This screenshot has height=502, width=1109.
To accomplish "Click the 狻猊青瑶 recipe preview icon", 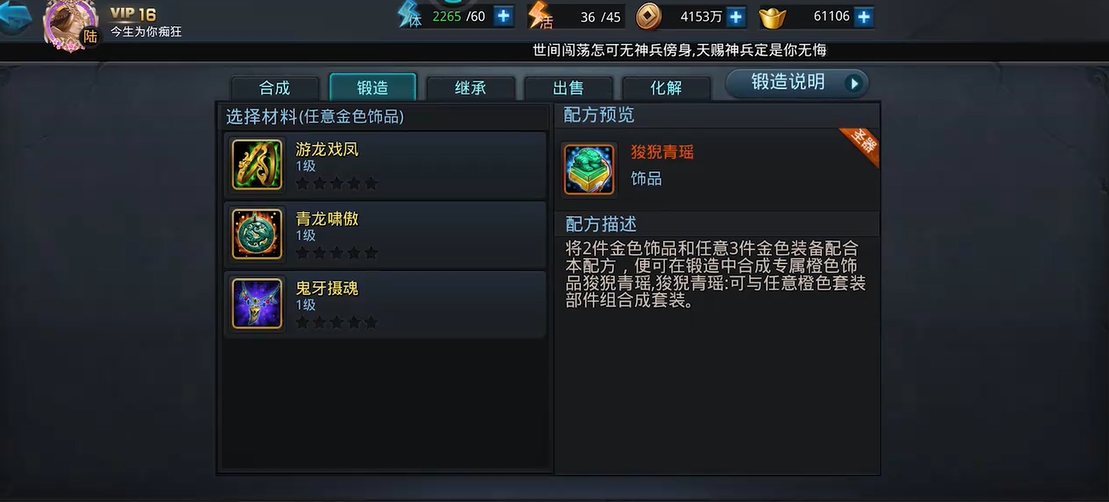I will coord(588,169).
